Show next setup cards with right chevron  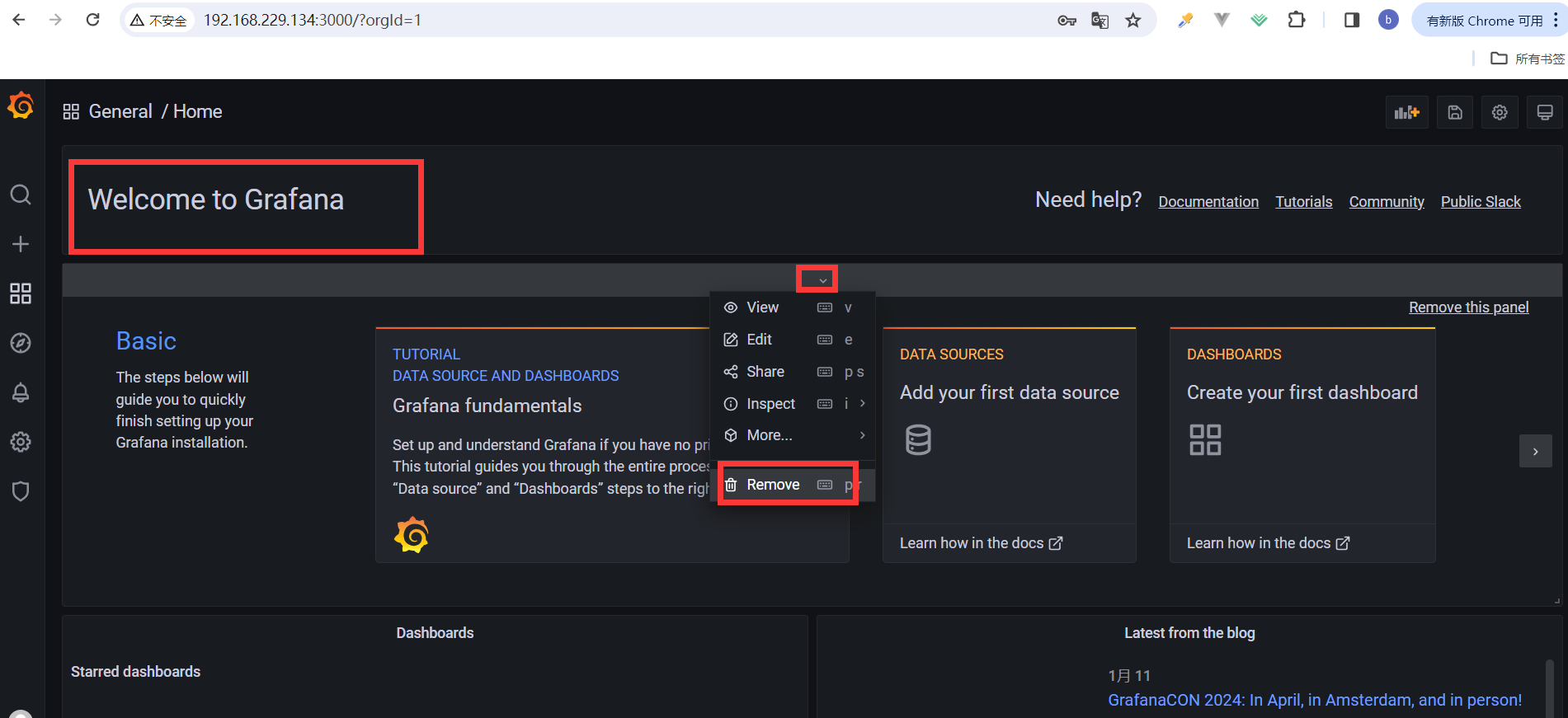pos(1535,451)
